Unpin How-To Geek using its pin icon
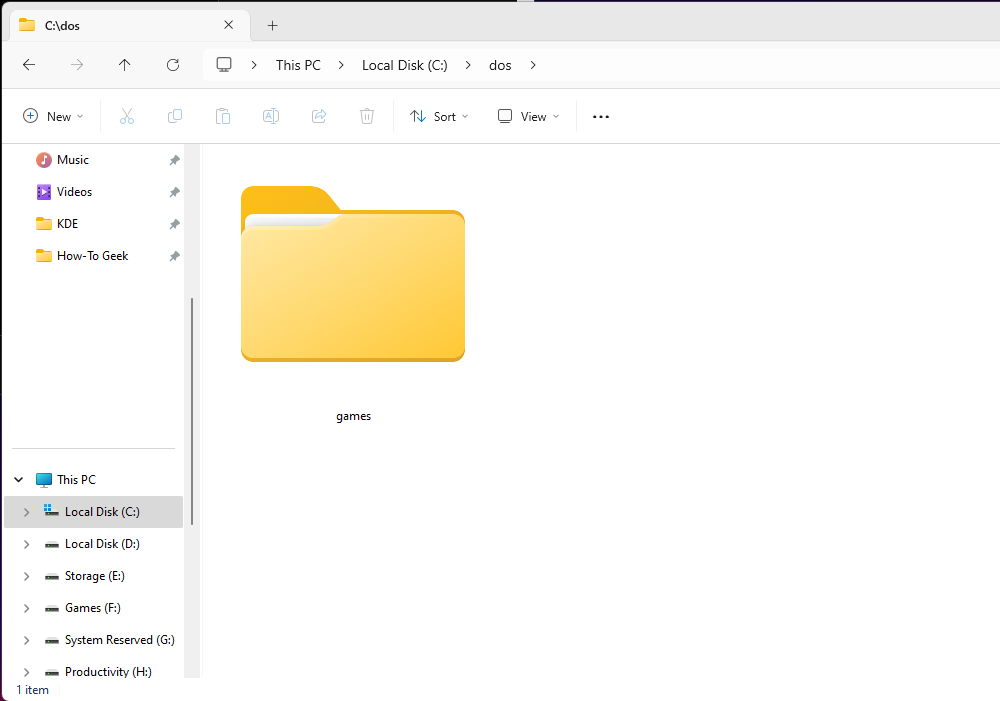Screen dimensions: 1000x701 [x=174, y=256]
